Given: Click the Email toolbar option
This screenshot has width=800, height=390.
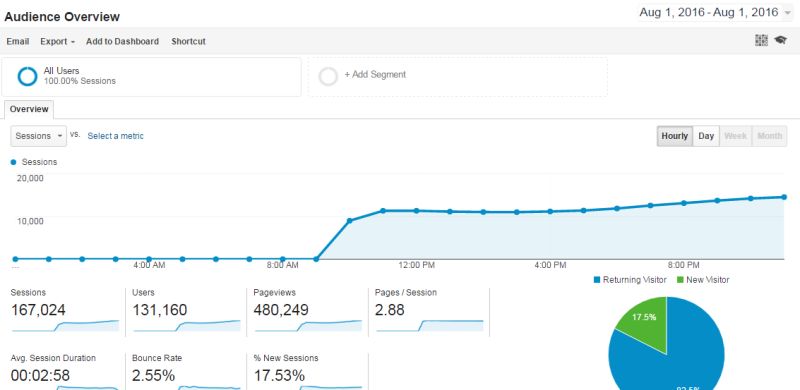Looking at the screenshot, I should coord(18,41).
